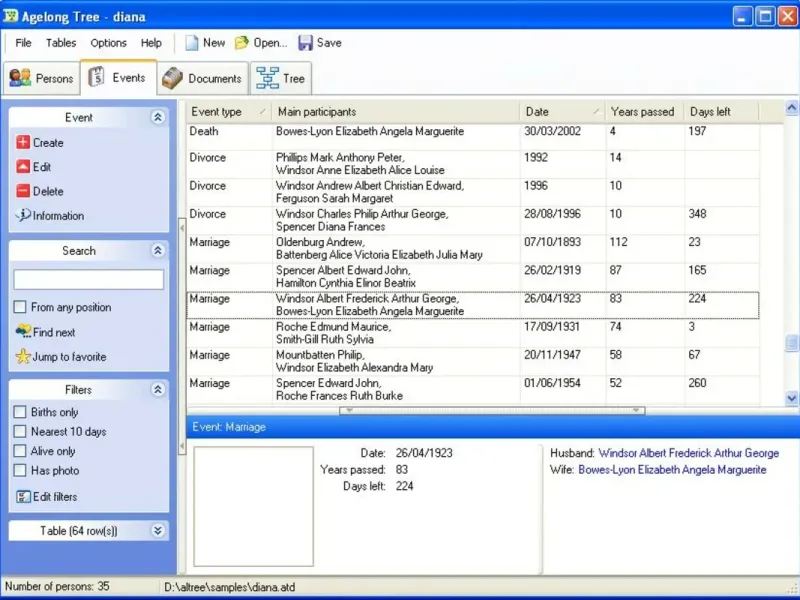Click the search text field
The height and width of the screenshot is (600, 800).
(x=89, y=280)
